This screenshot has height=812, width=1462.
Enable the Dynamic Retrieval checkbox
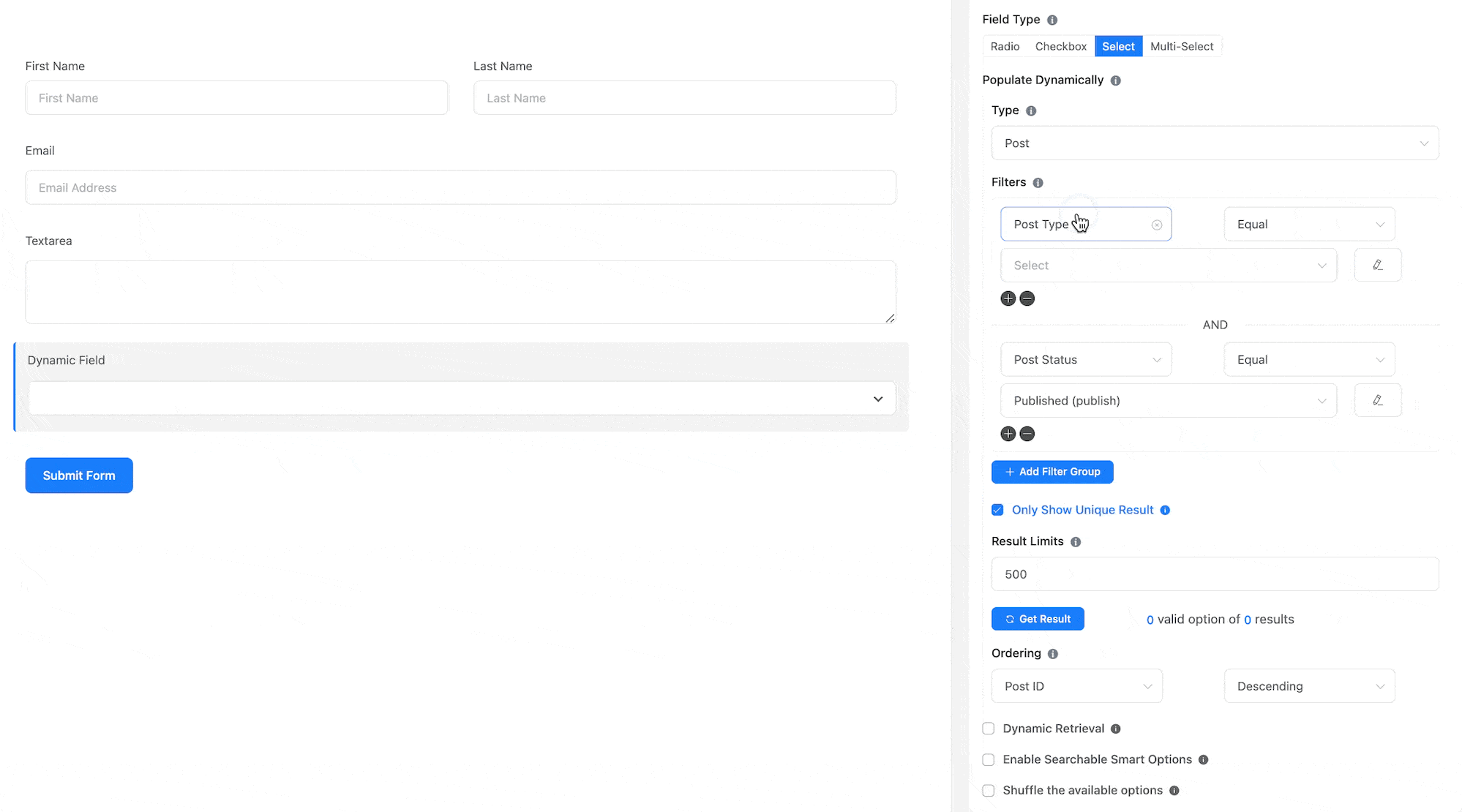(x=989, y=728)
